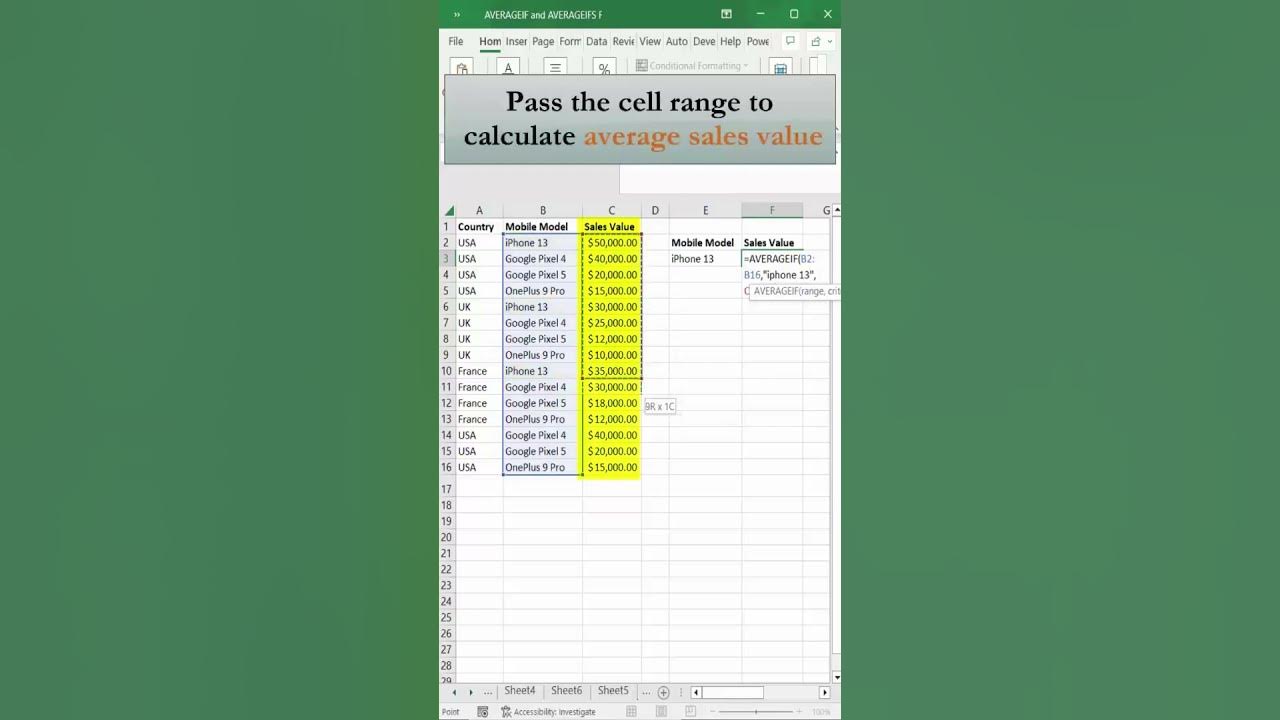Switch to the Automate ribbon tab
This screenshot has height=720, width=1280.
[x=677, y=41]
